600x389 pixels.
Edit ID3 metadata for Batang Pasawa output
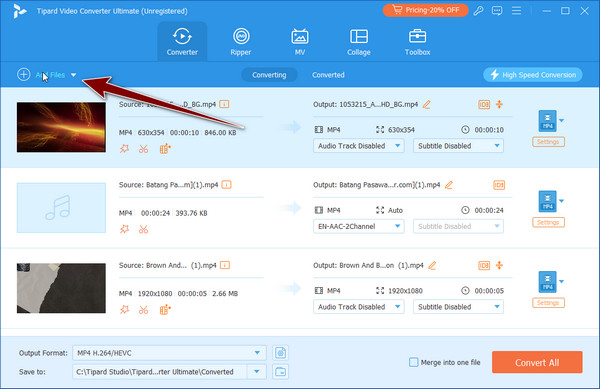(499, 185)
